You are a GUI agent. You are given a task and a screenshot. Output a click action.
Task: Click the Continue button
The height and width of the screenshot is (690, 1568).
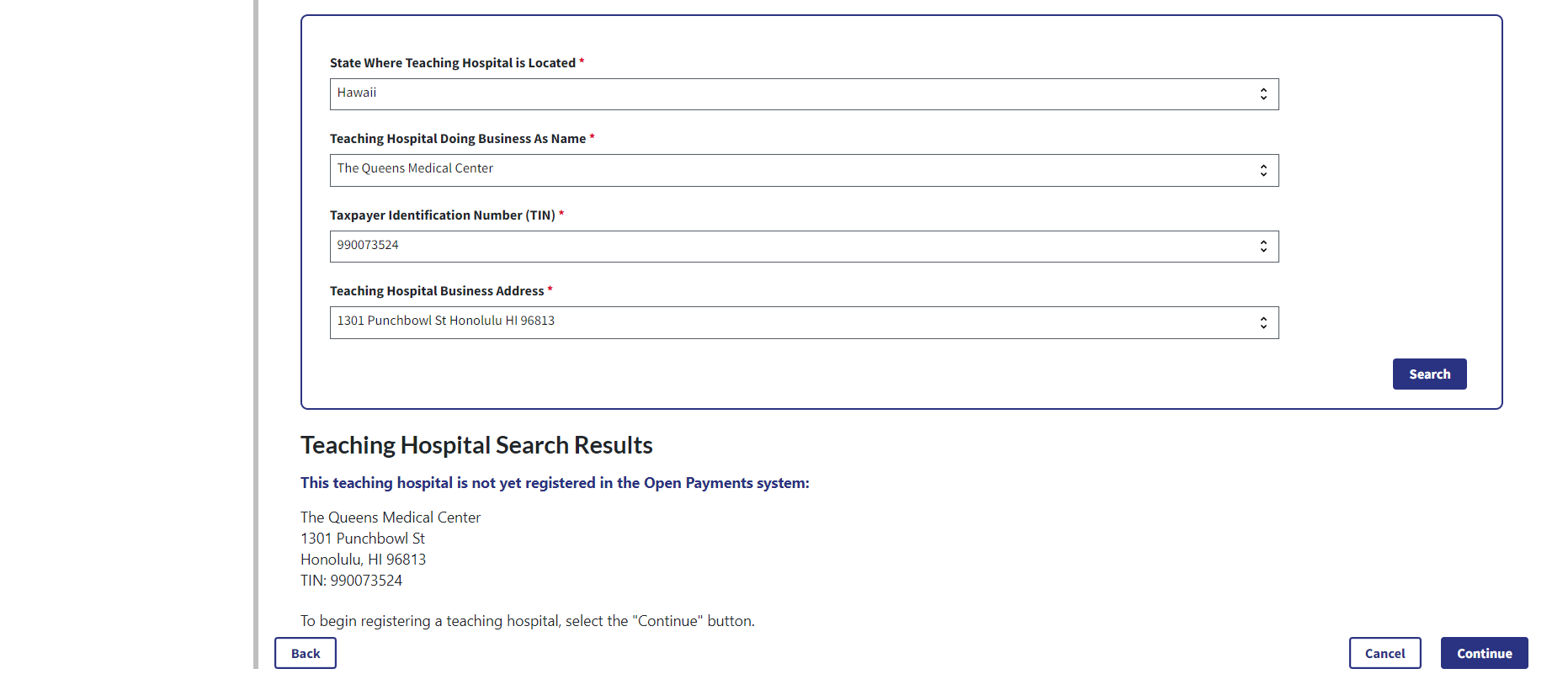(1484, 653)
